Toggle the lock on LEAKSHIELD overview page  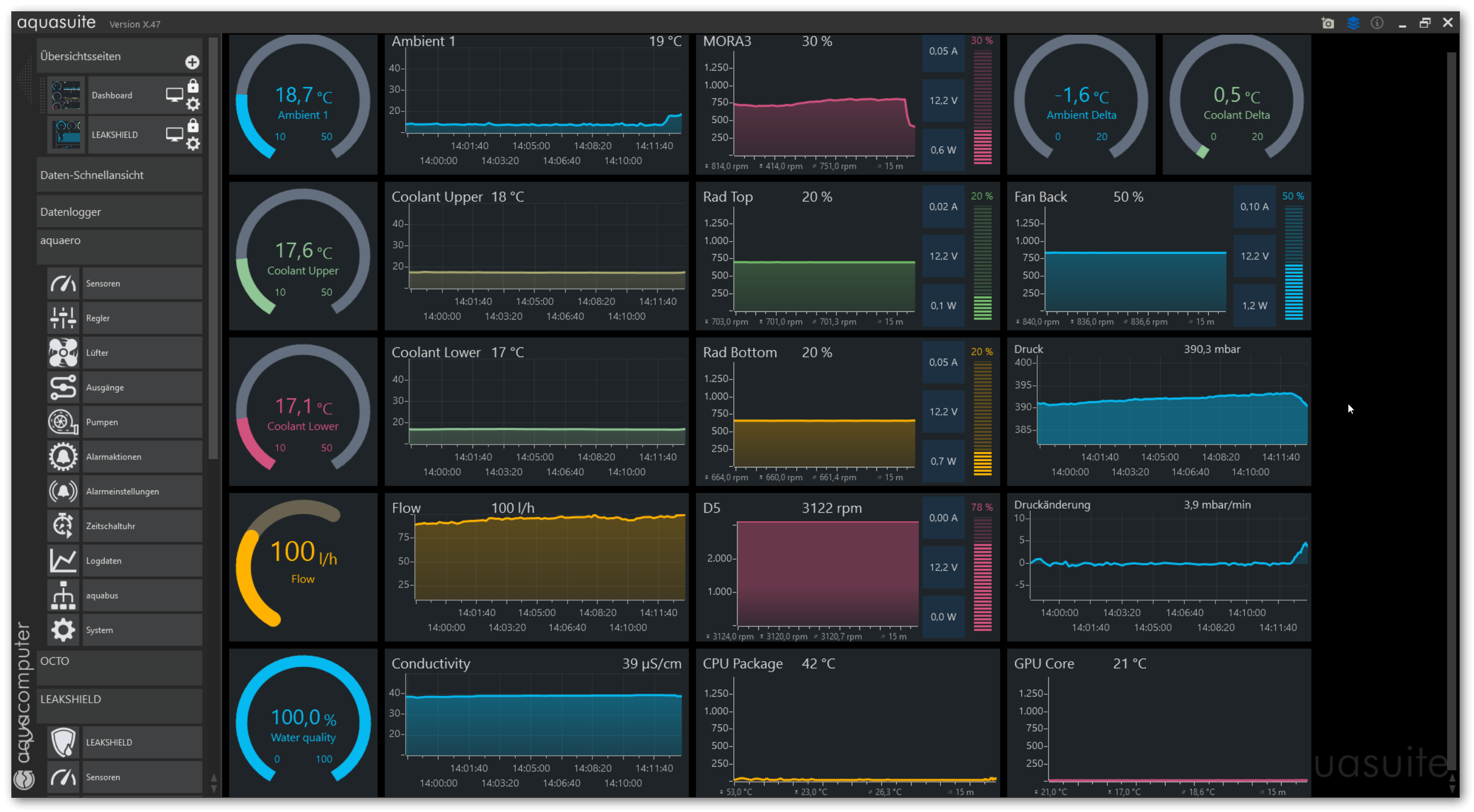[x=194, y=125]
